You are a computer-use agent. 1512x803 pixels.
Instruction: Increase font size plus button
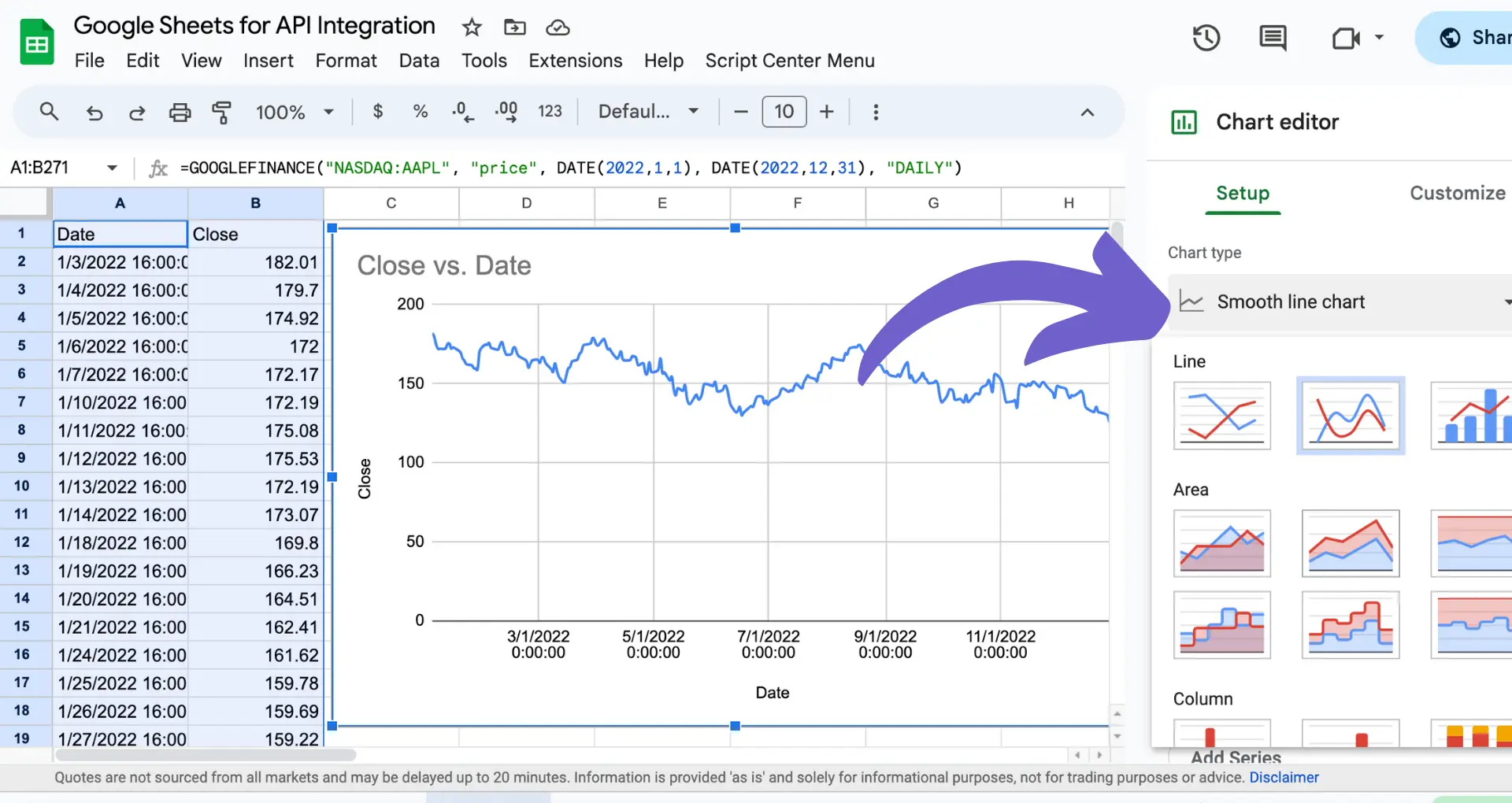(x=826, y=112)
